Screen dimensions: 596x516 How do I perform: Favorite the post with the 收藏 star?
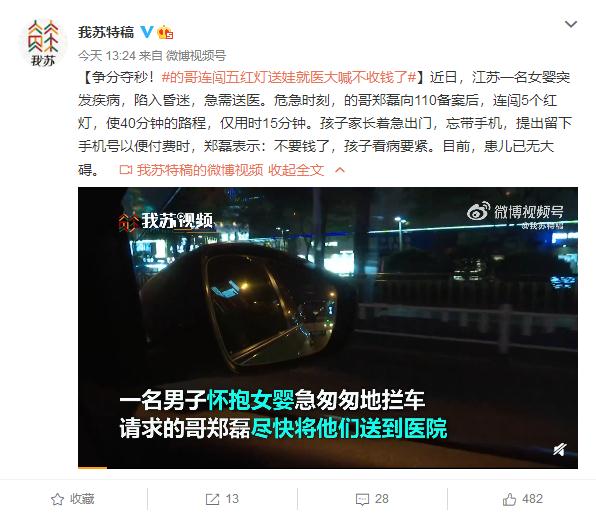pyautogui.click(x=73, y=499)
